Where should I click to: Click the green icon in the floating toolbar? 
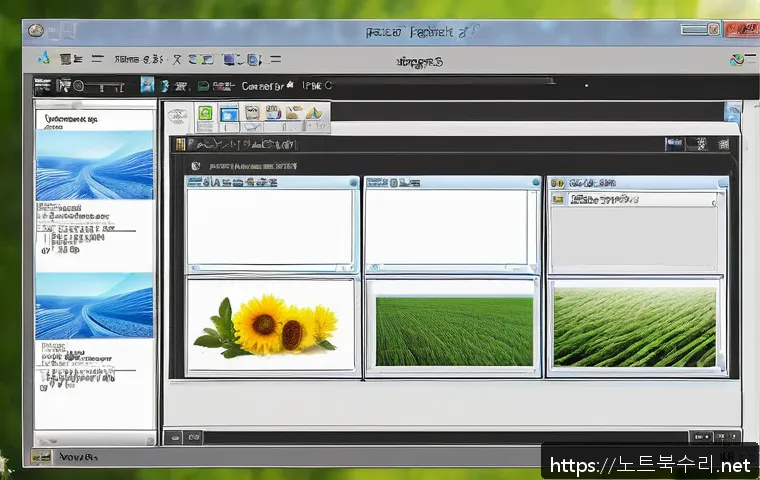pyautogui.click(x=205, y=113)
